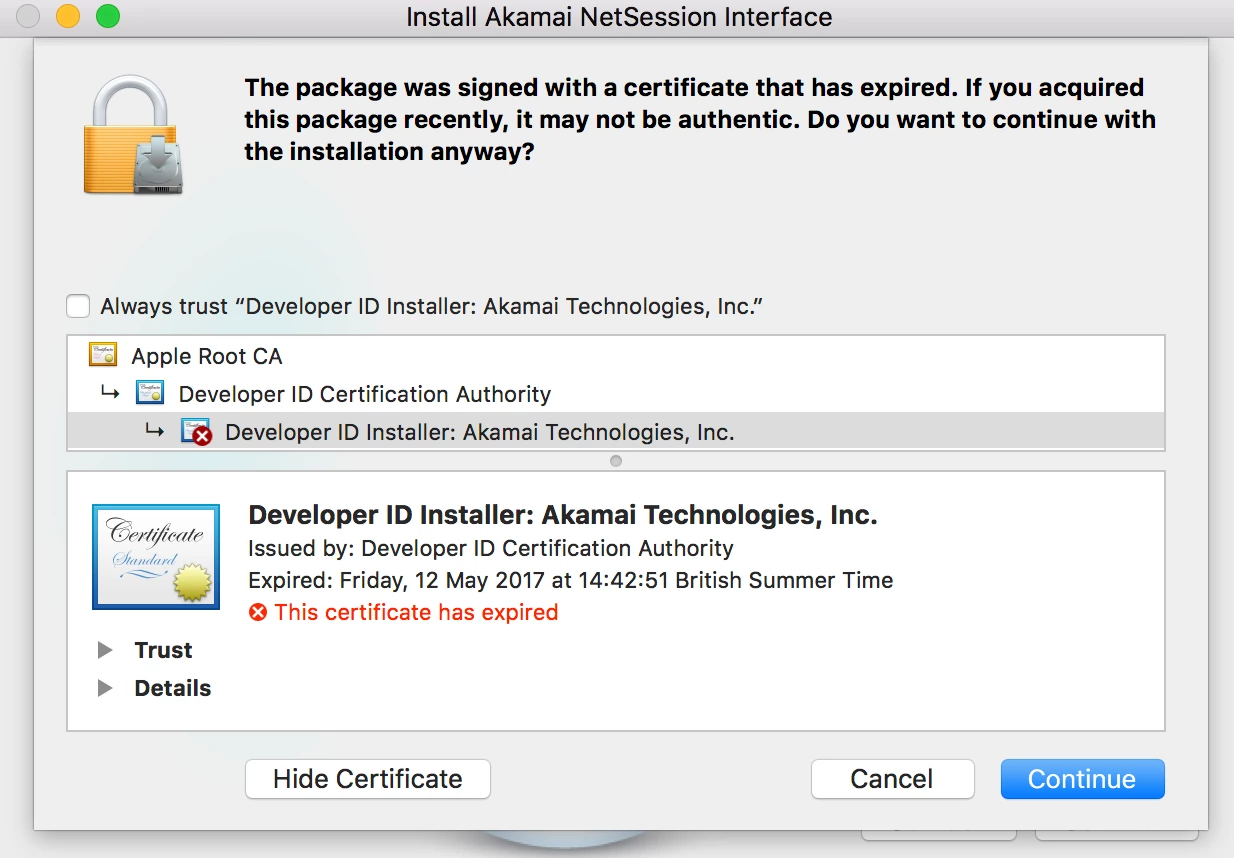
Task: Click the yellow minimize window button
Action: tap(68, 16)
